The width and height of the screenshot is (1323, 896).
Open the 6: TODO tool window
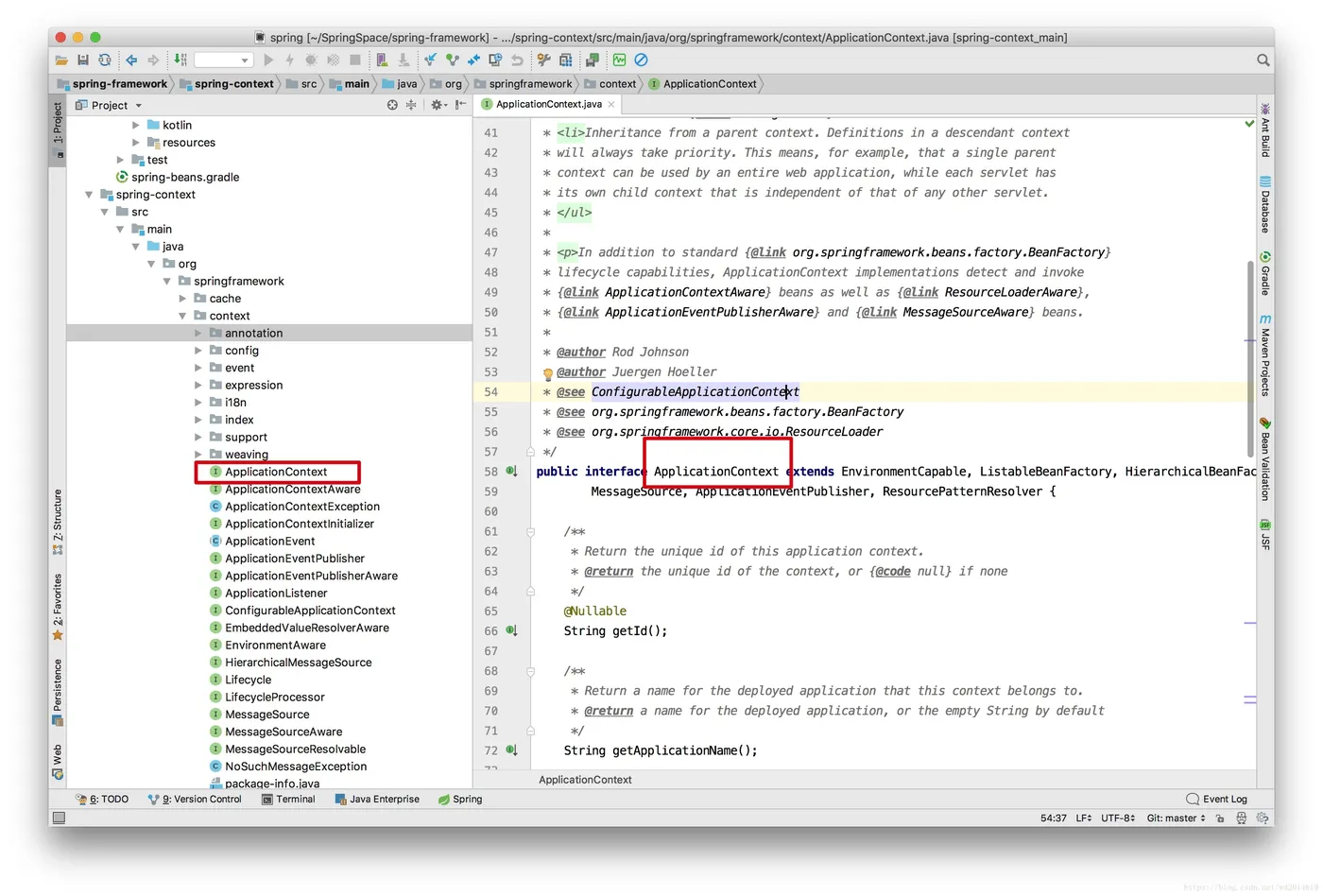(102, 800)
